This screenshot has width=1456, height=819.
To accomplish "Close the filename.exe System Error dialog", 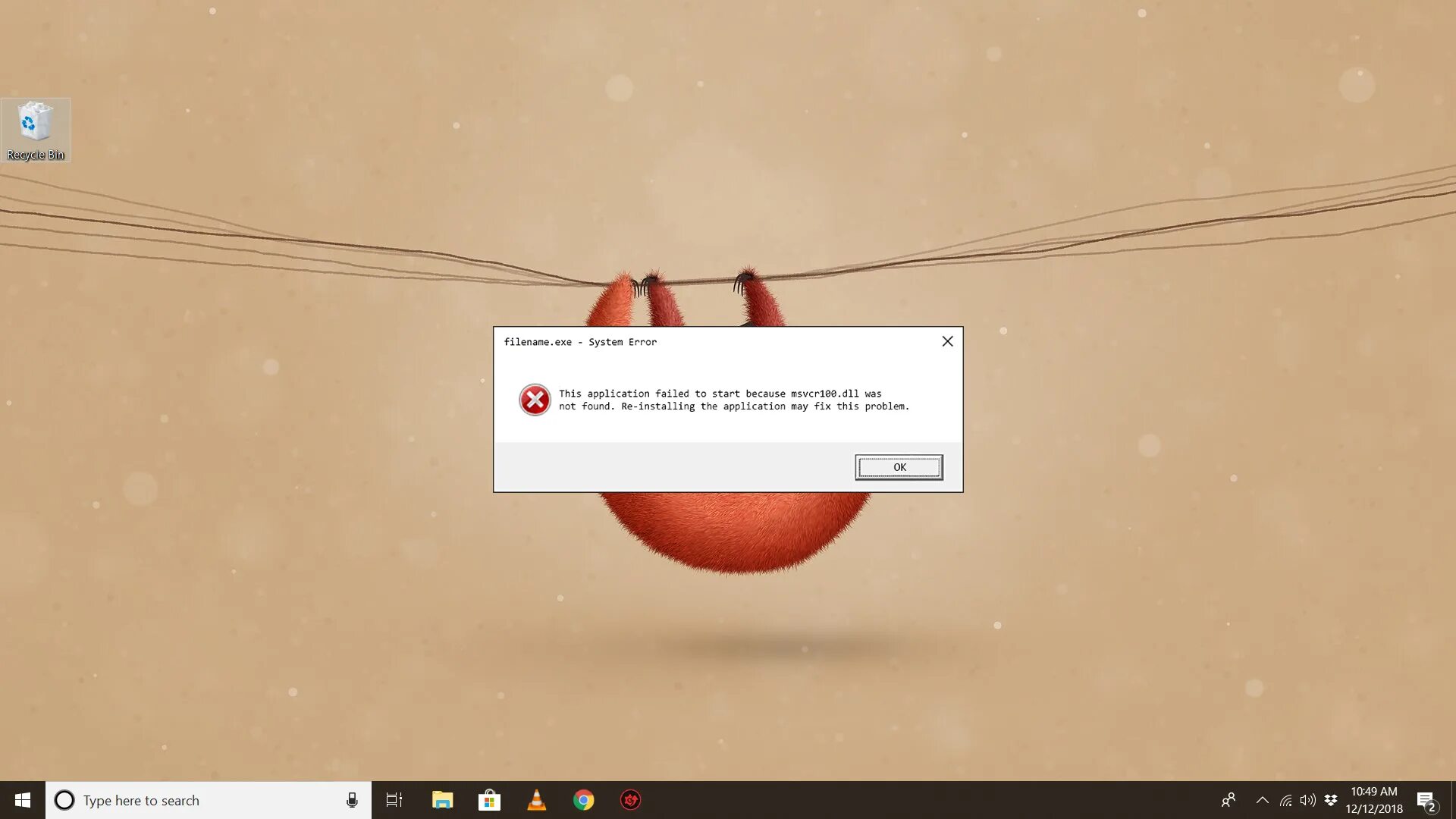I will 947,342.
